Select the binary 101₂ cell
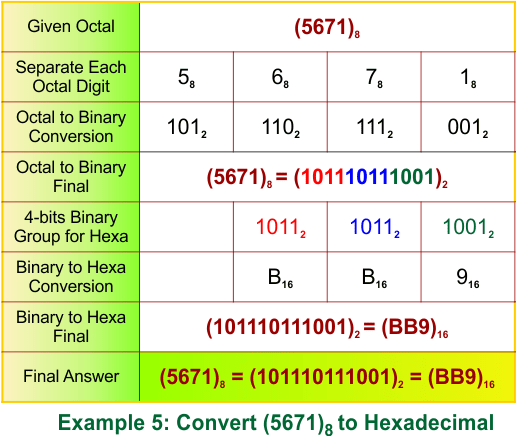 187,128
